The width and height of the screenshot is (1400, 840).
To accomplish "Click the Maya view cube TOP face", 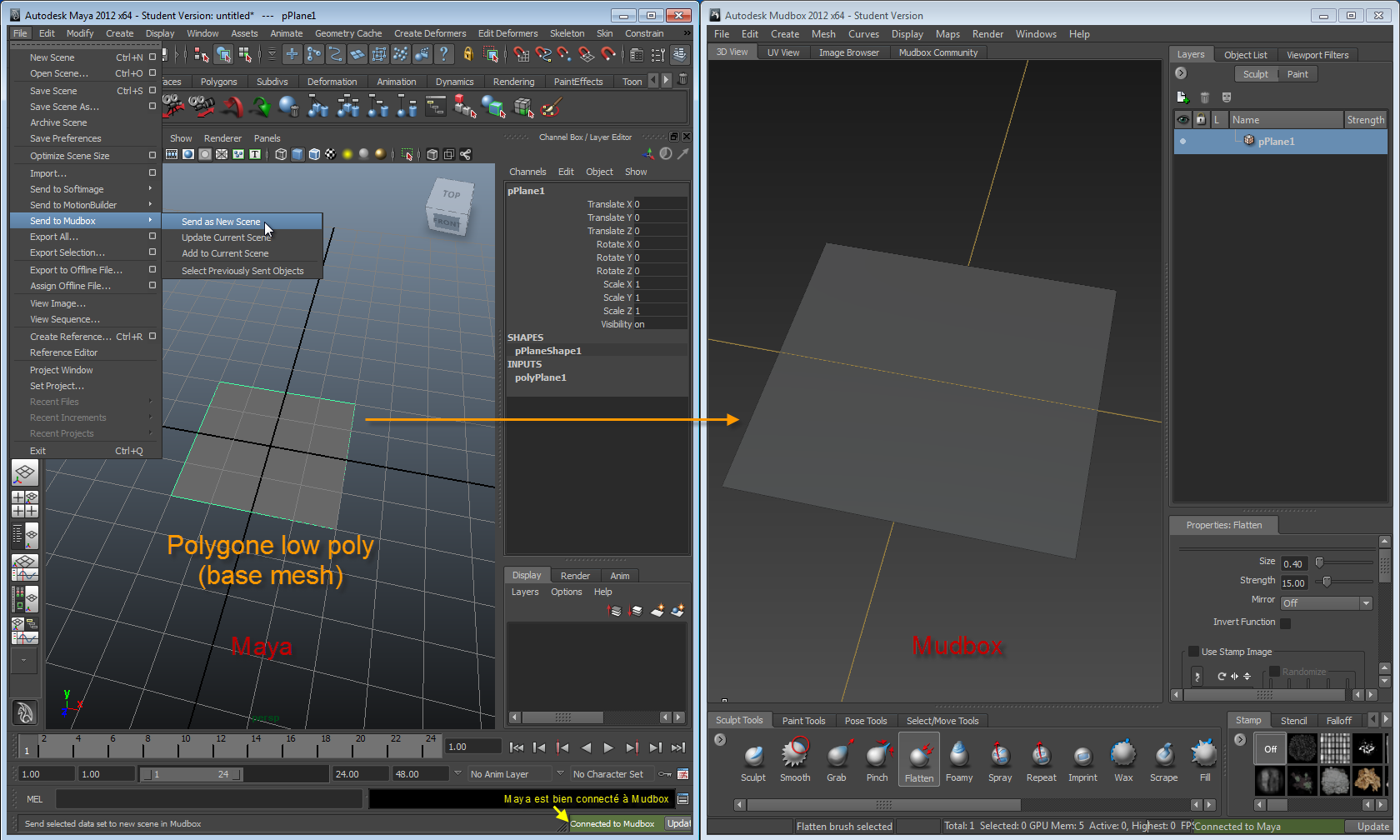I will click(x=451, y=194).
